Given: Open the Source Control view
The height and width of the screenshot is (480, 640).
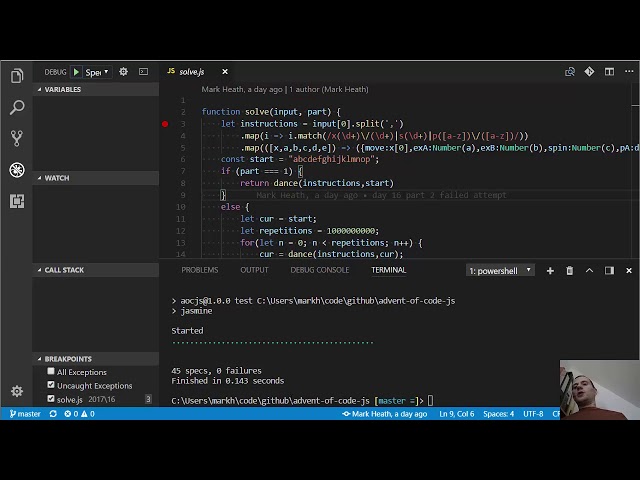Looking at the screenshot, I should [x=17, y=138].
